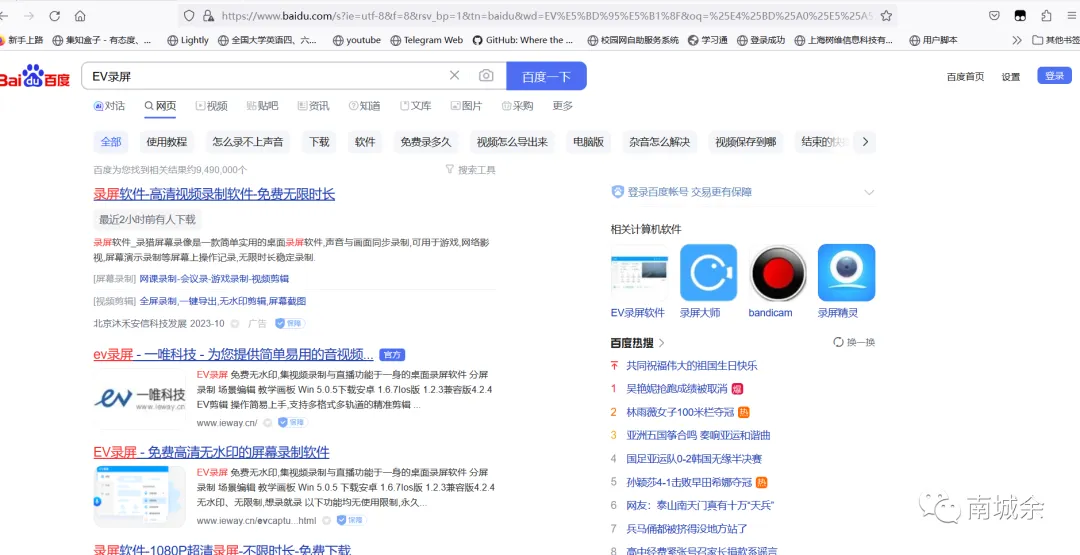Click the 搜索工具 filter icon
Image resolution: width=1080 pixels, height=555 pixels.
click(450, 169)
